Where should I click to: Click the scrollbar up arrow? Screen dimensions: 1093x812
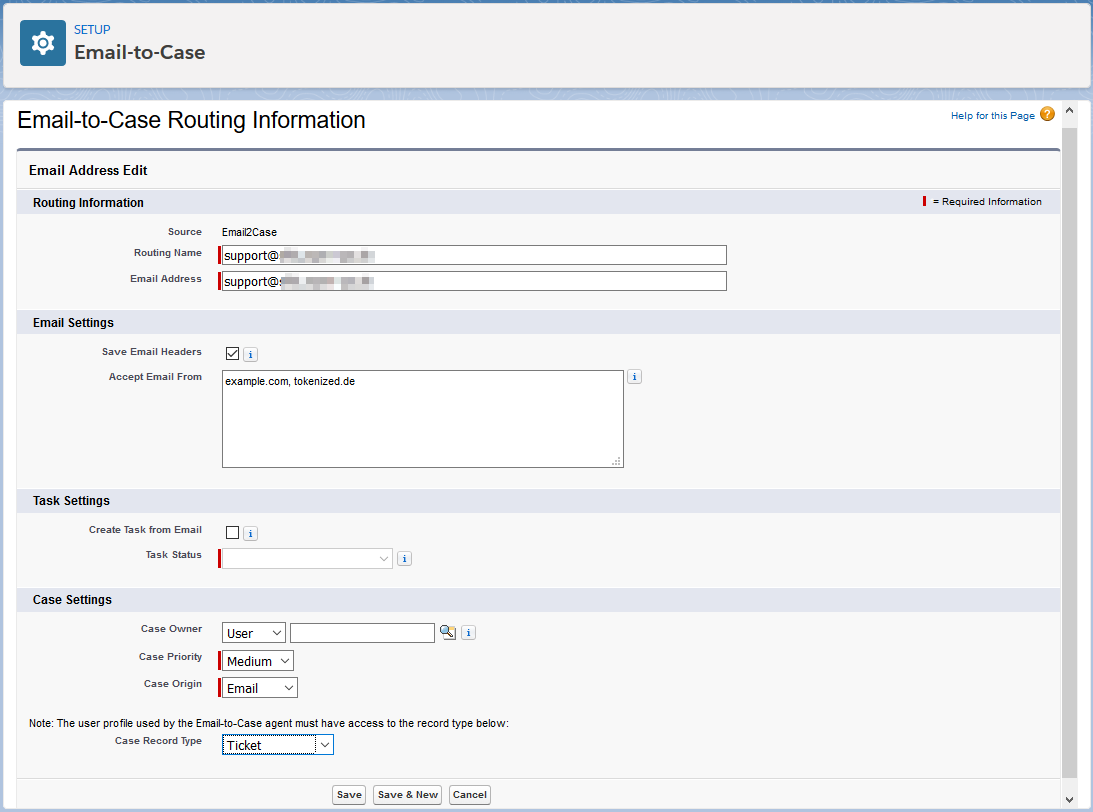[x=1069, y=110]
